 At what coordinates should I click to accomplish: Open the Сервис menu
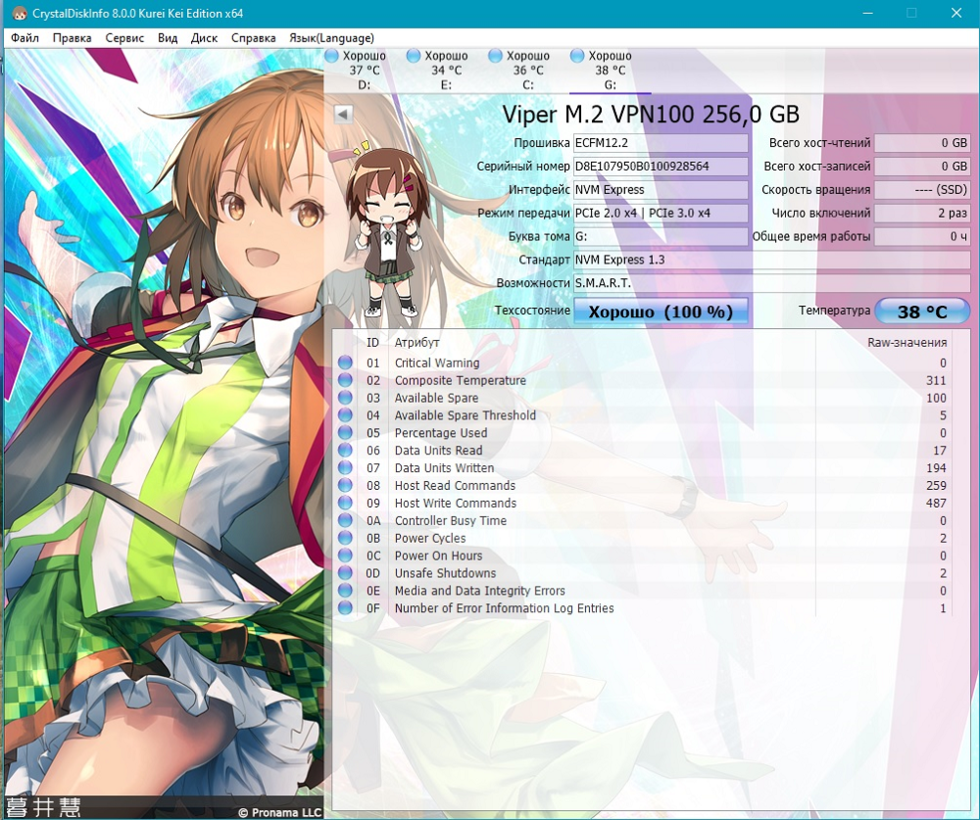coord(124,38)
